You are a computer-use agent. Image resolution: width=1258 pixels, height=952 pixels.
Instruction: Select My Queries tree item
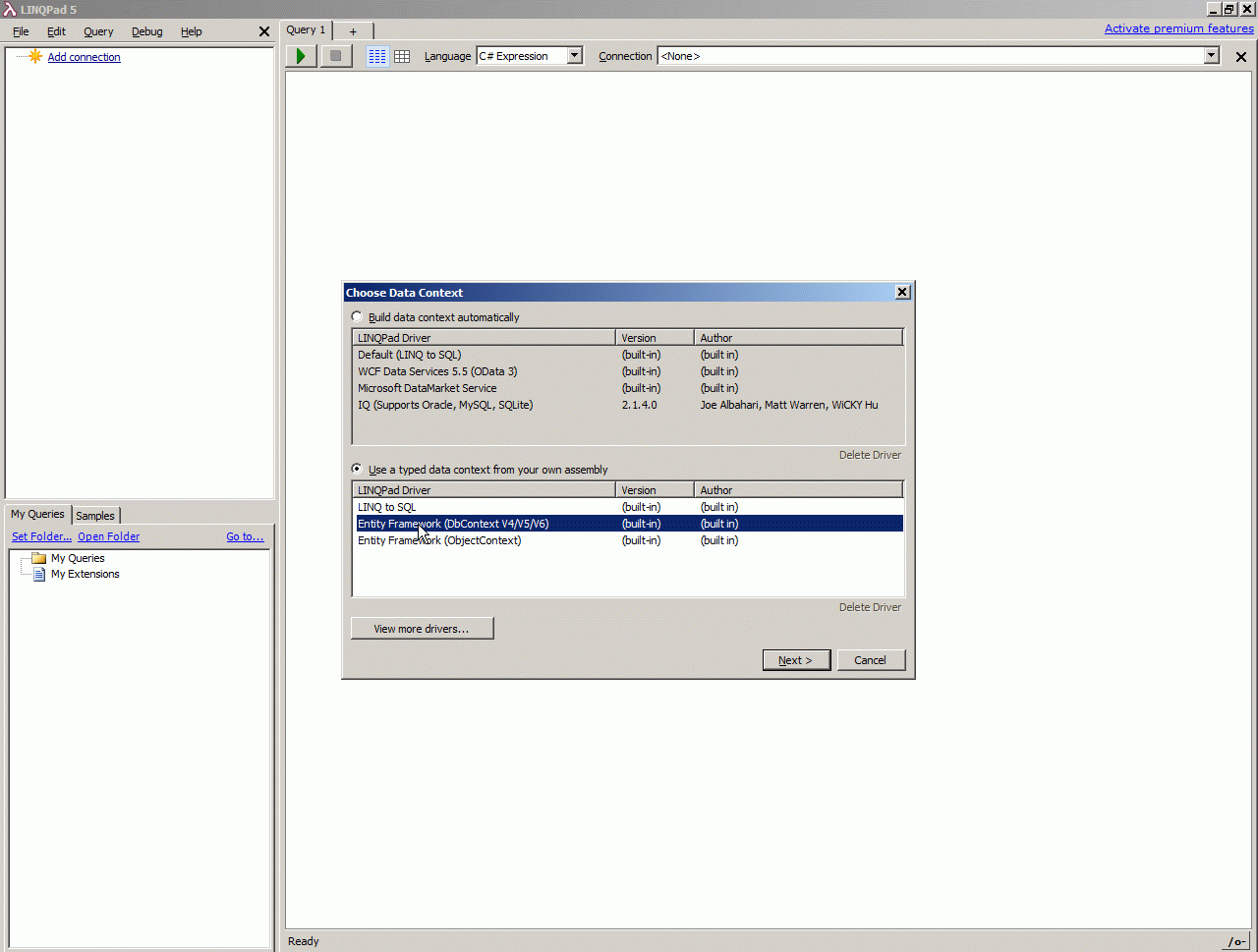click(x=78, y=558)
